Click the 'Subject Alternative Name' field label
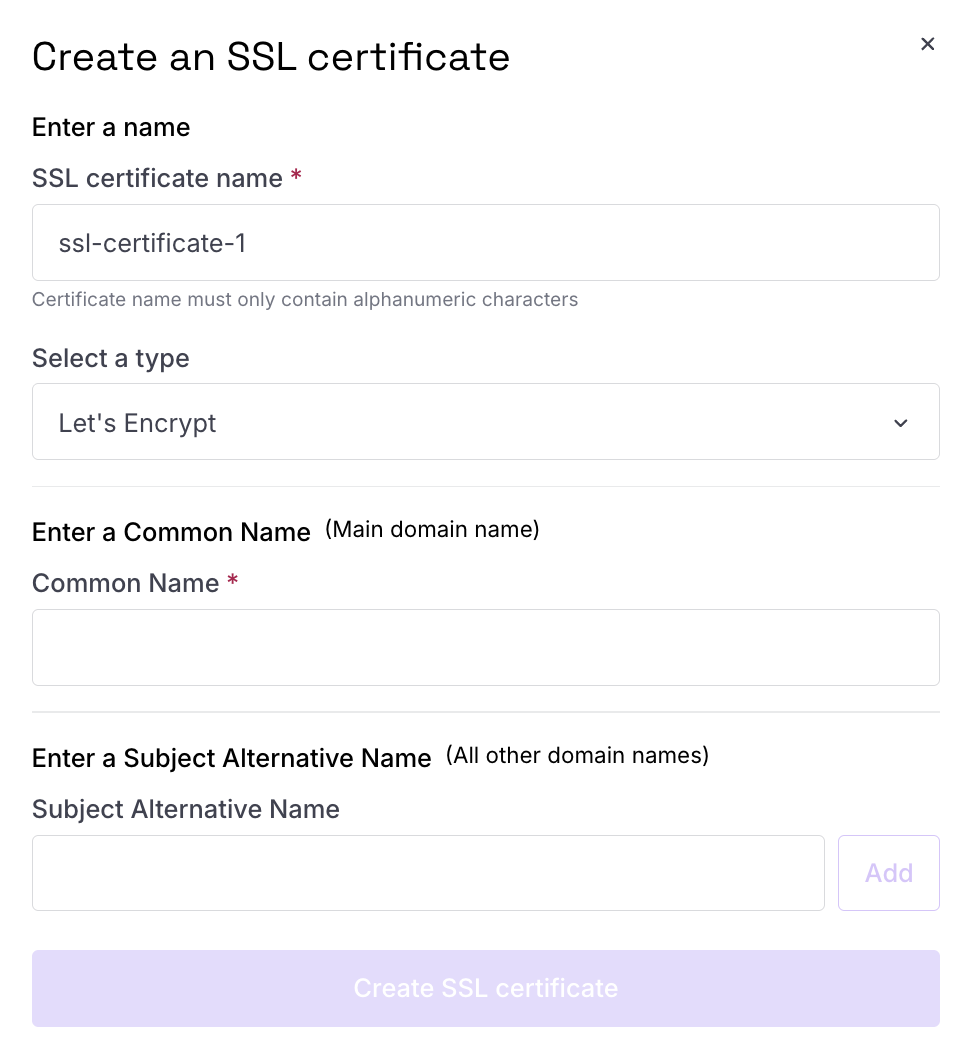The image size is (972, 1058). pyautogui.click(x=185, y=809)
